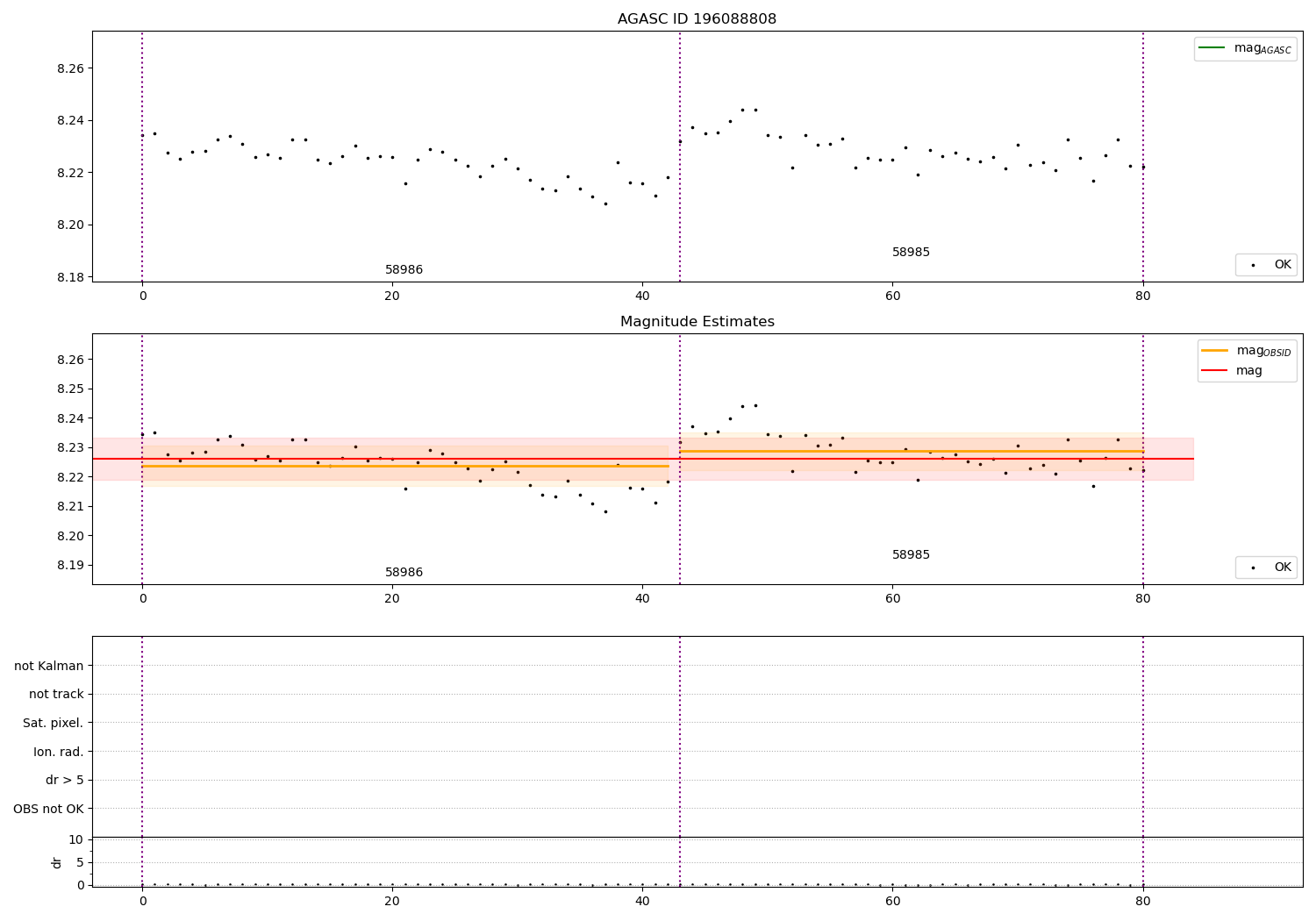
Task: Click the 'not track' axis label
Action: coord(56,695)
